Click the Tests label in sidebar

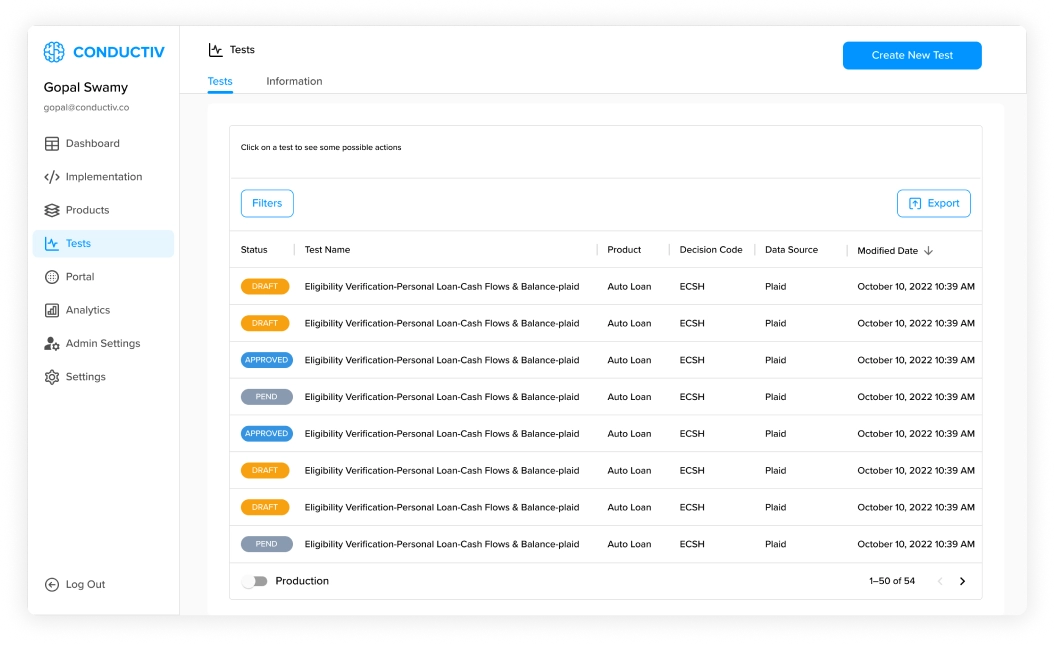point(78,243)
